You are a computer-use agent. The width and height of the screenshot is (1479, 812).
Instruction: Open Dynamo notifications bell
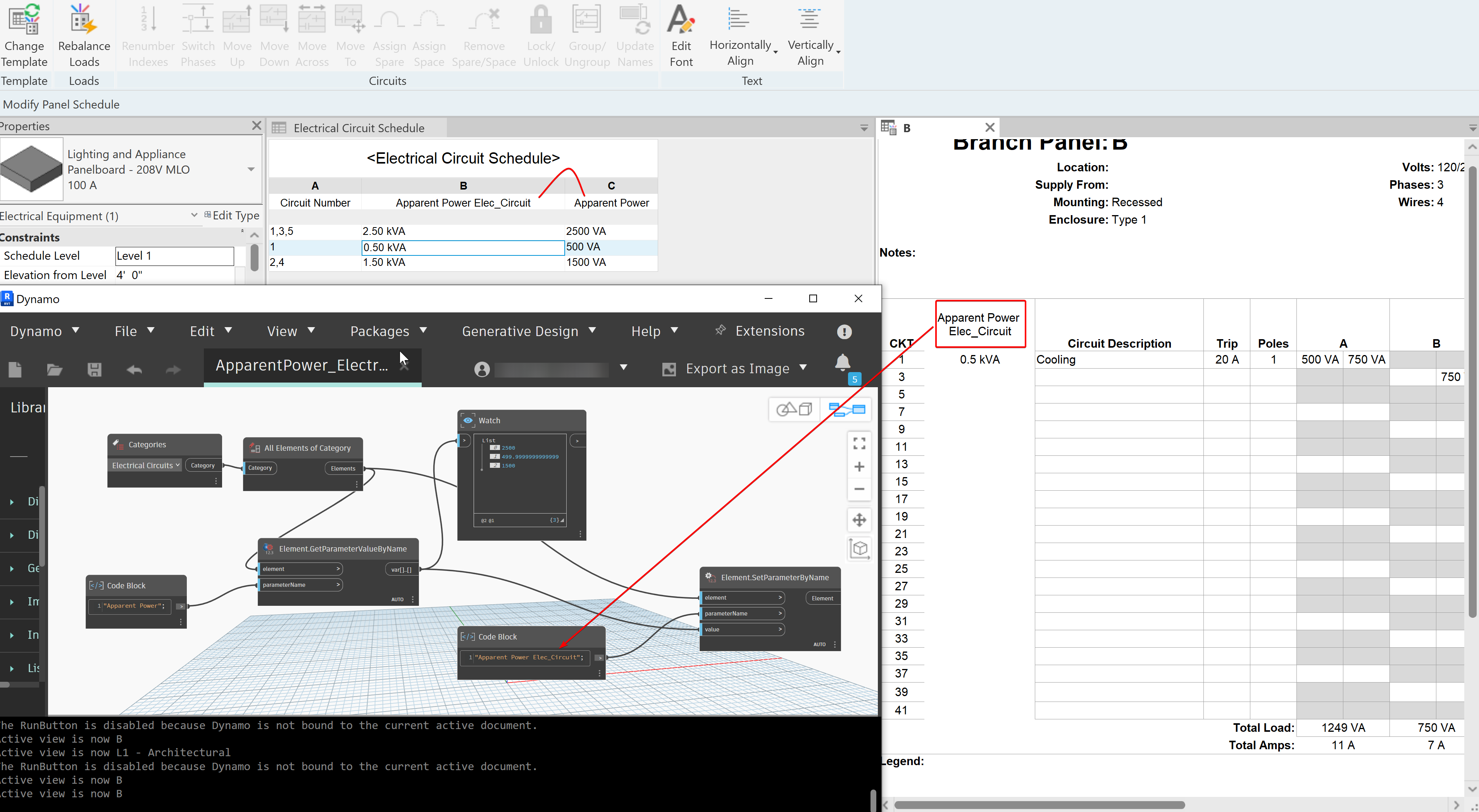tap(842, 363)
